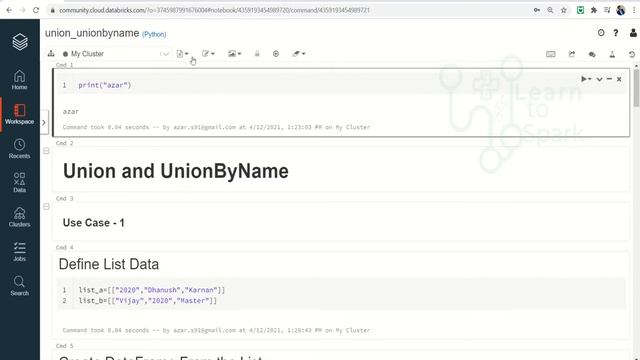Viewport: 640px width, 360px height.
Task: Click the Run All toolbar icon
Action: click(x=276, y=54)
